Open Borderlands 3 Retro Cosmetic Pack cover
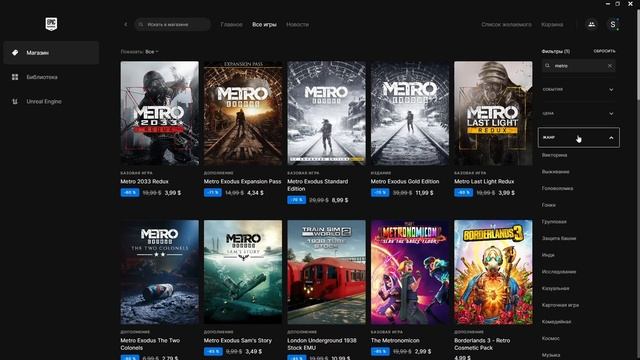640x360 pixels. coord(493,272)
